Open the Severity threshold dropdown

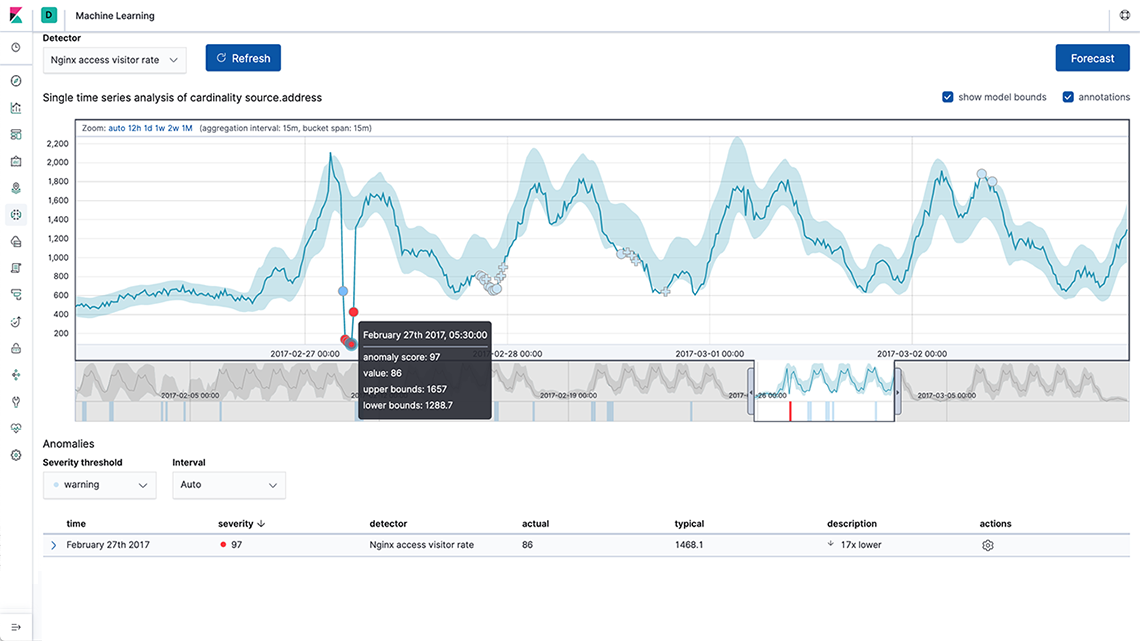coord(99,485)
